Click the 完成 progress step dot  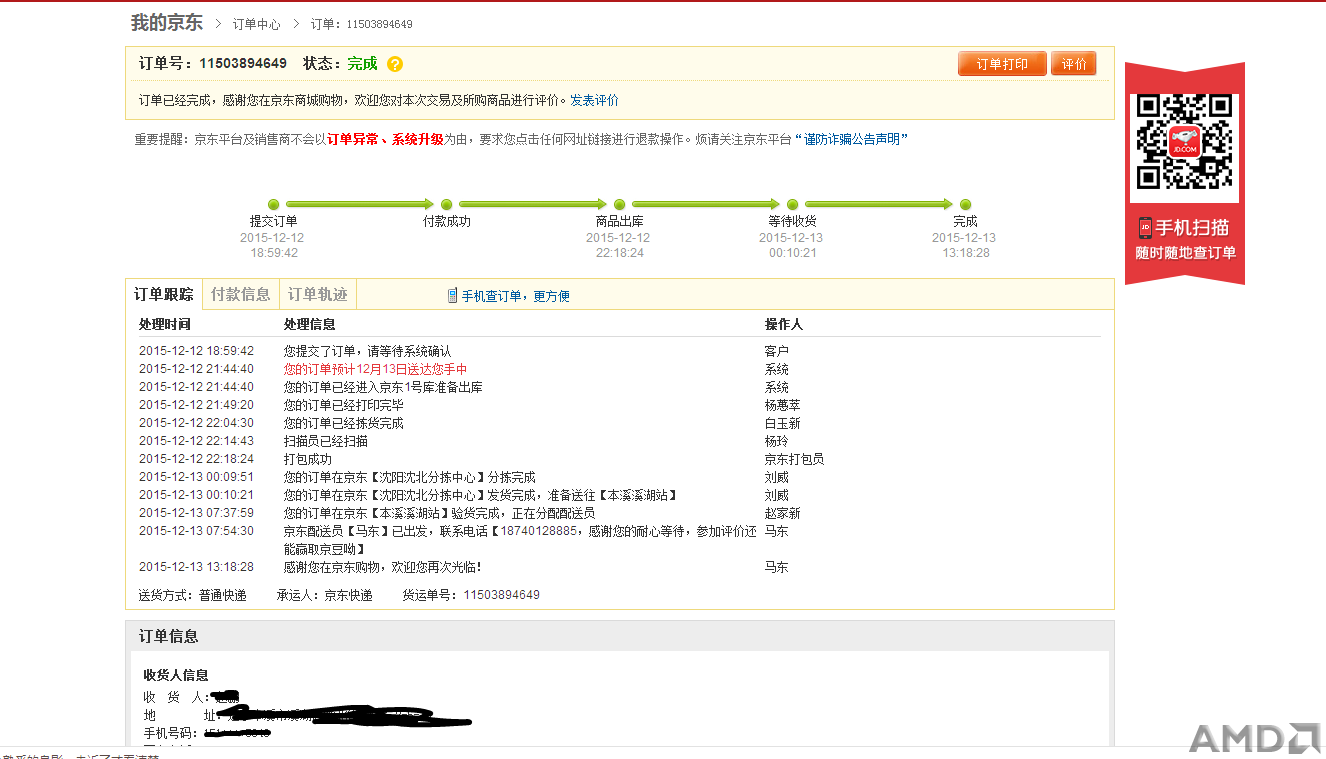(966, 205)
